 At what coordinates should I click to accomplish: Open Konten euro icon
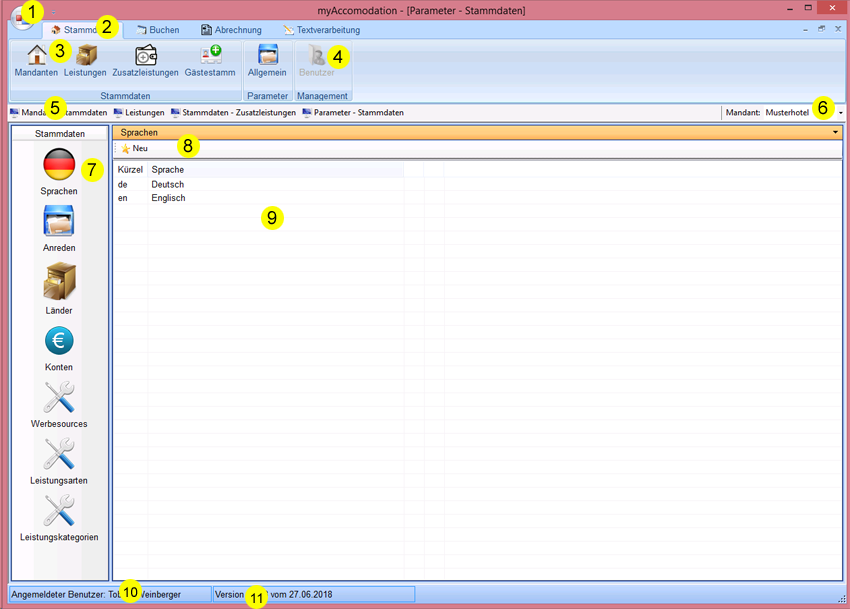[59, 341]
